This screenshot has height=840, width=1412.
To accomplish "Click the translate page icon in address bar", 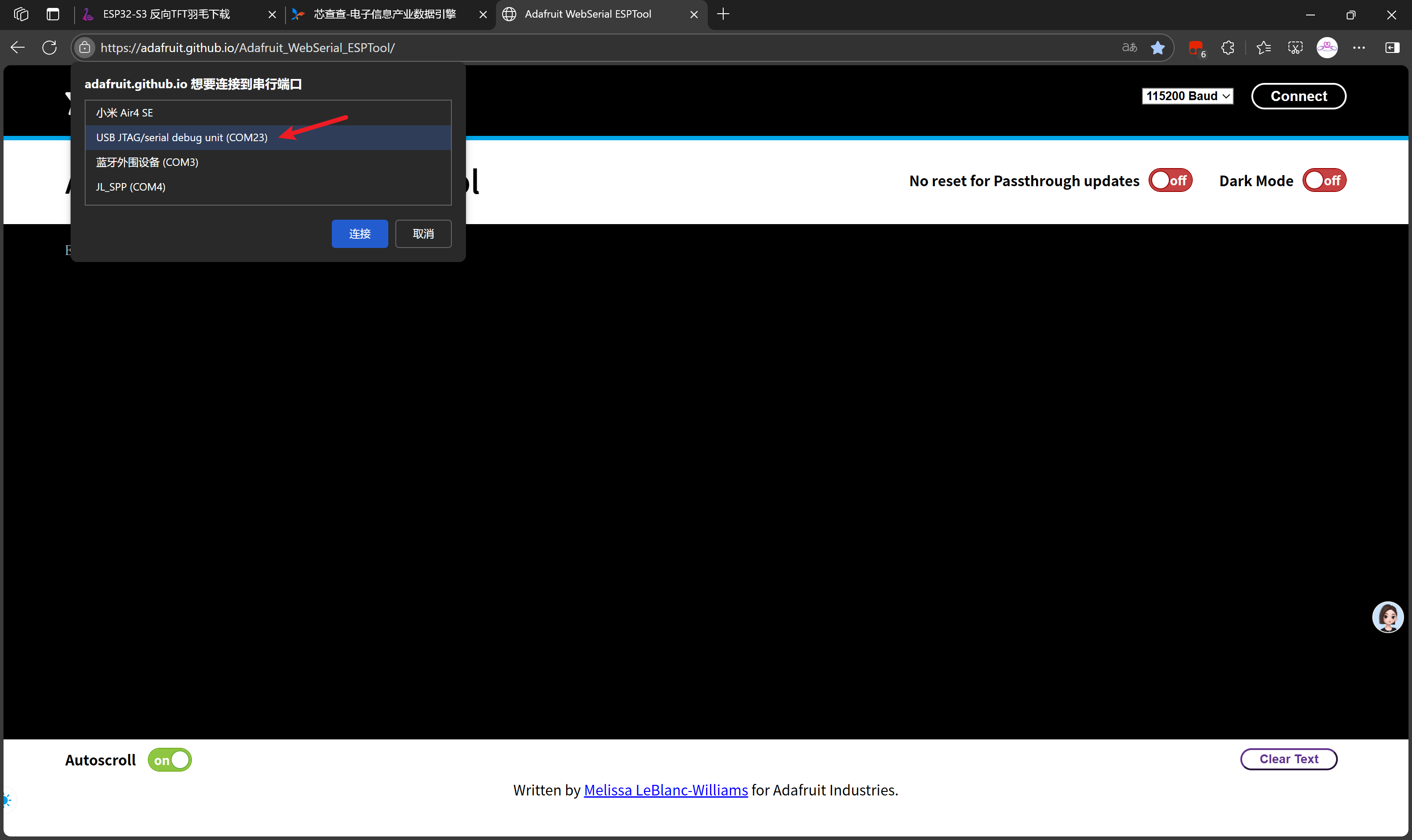I will pyautogui.click(x=1129, y=48).
